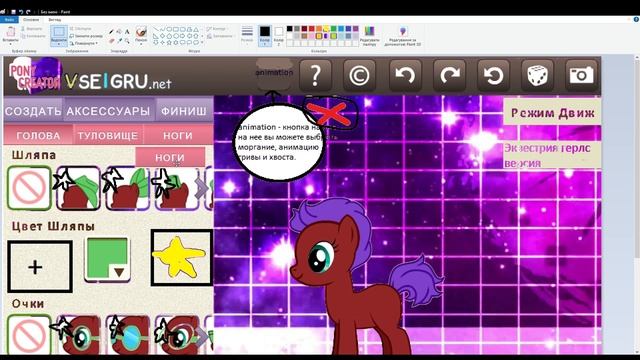Click the Copy button in Paint ribbon
This screenshot has height=360, width=640.
point(33,36)
